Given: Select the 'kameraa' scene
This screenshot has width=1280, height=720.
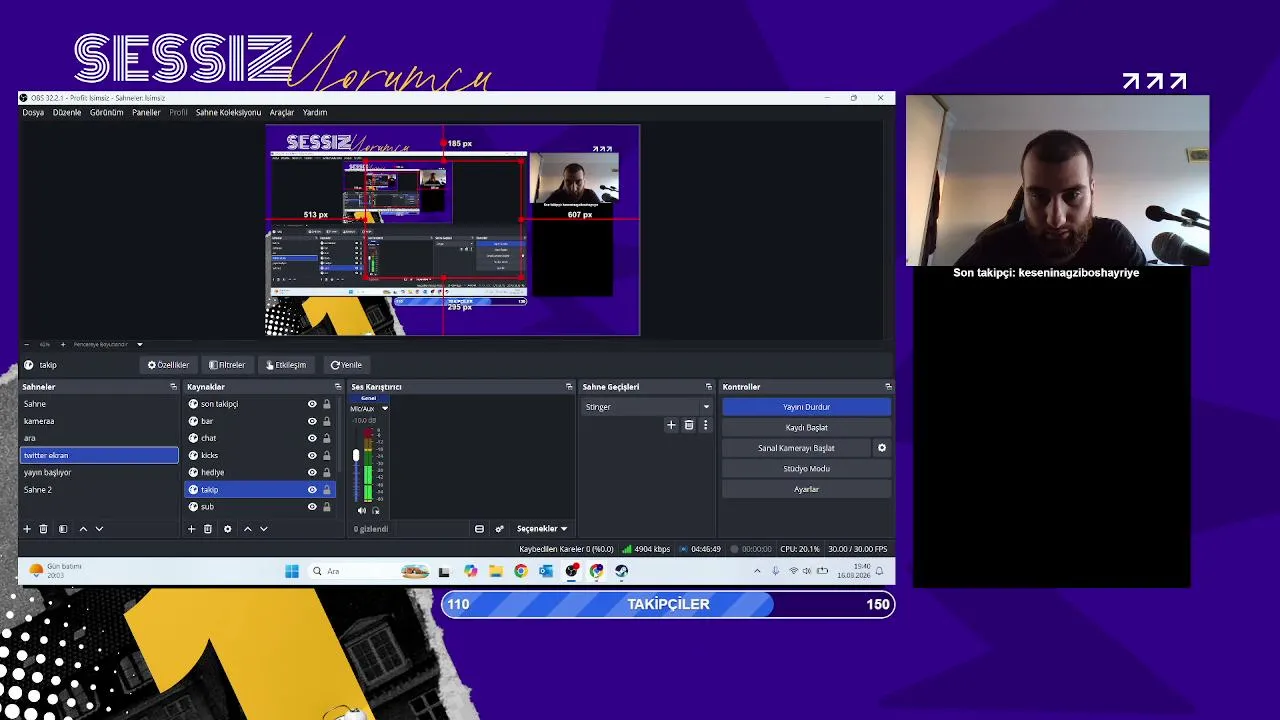Looking at the screenshot, I should pyautogui.click(x=99, y=421).
